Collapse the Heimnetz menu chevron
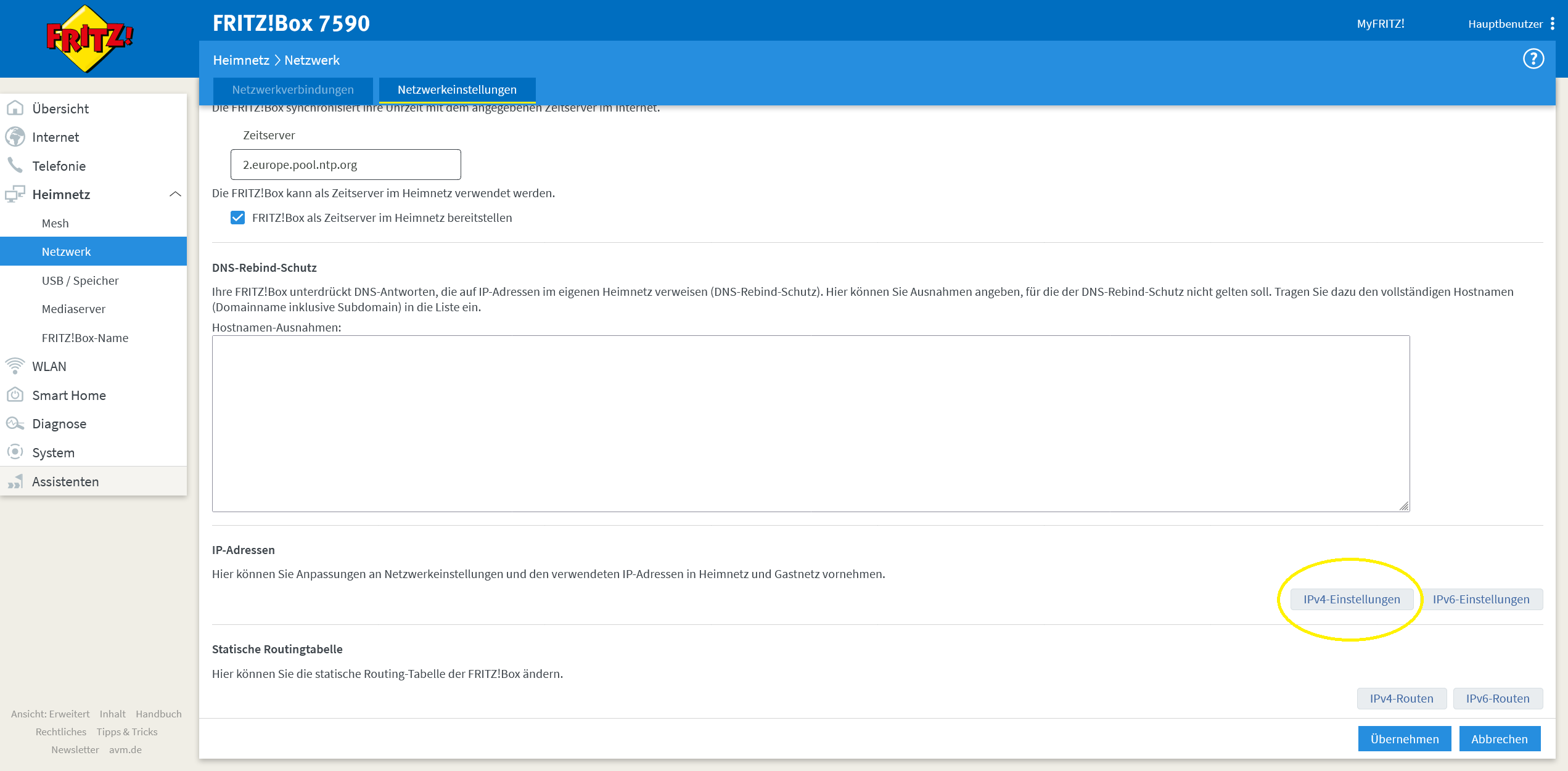 (x=175, y=194)
